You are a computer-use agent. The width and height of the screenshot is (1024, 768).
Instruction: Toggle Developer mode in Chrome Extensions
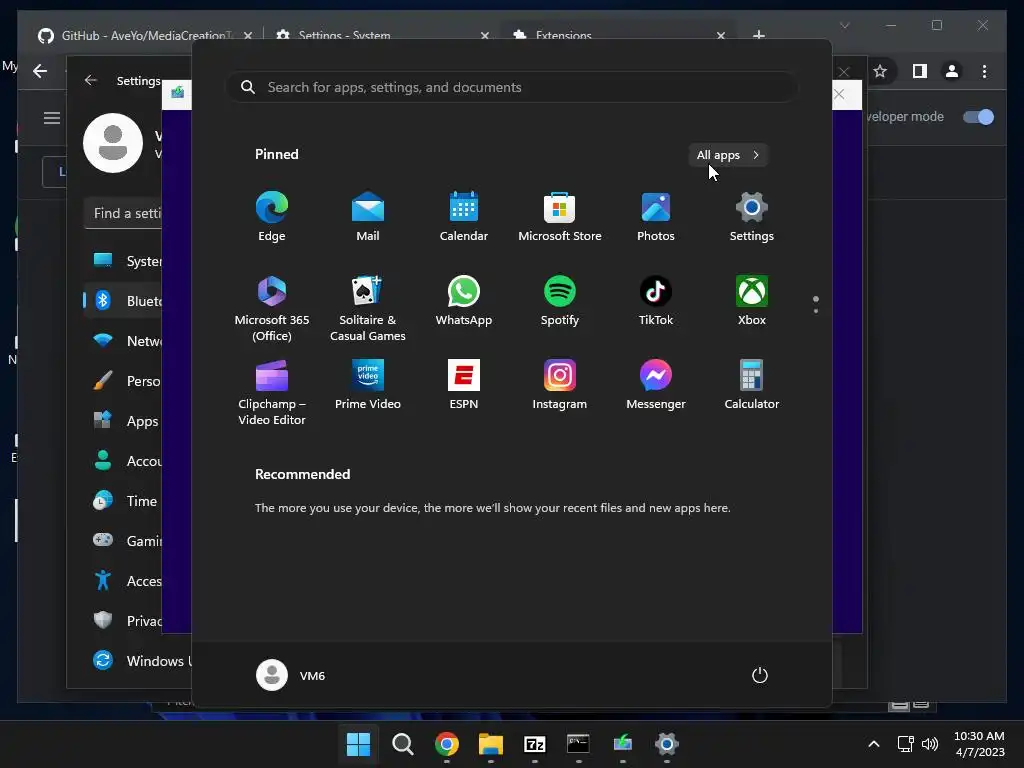[978, 117]
